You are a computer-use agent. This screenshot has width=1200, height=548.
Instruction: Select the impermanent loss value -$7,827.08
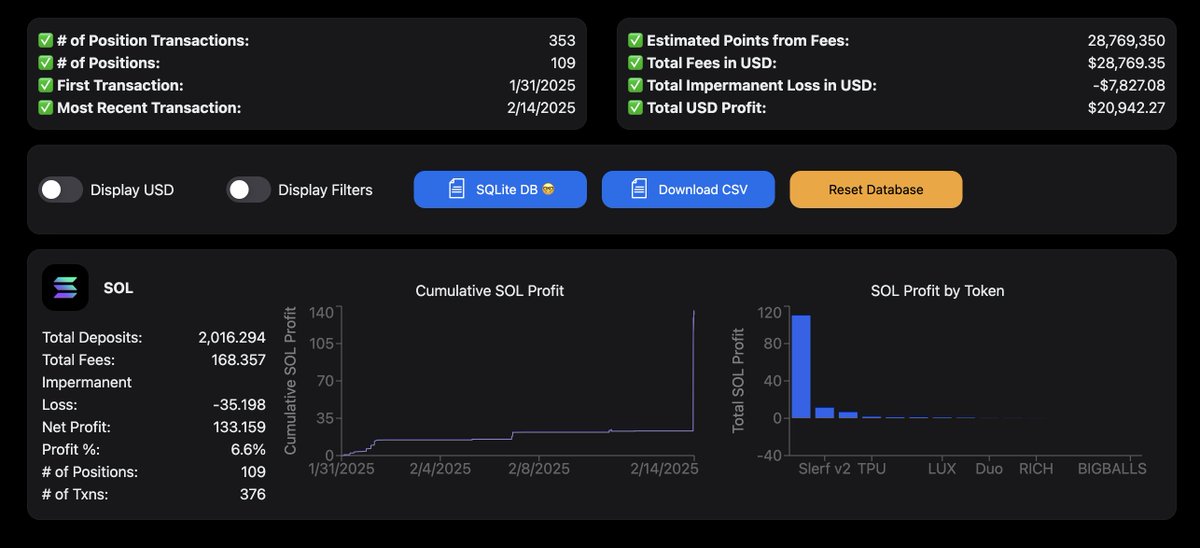pyautogui.click(x=1129, y=86)
